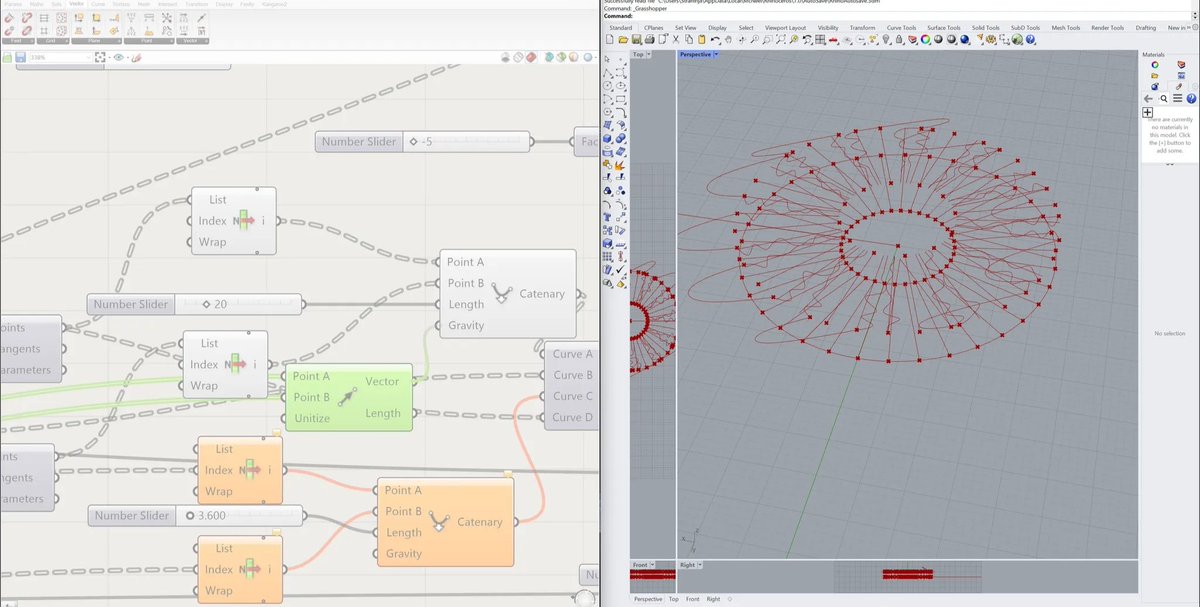Click the Number Slider grip showing 20
Image resolution: width=1200 pixels, height=607 pixels.
point(207,304)
